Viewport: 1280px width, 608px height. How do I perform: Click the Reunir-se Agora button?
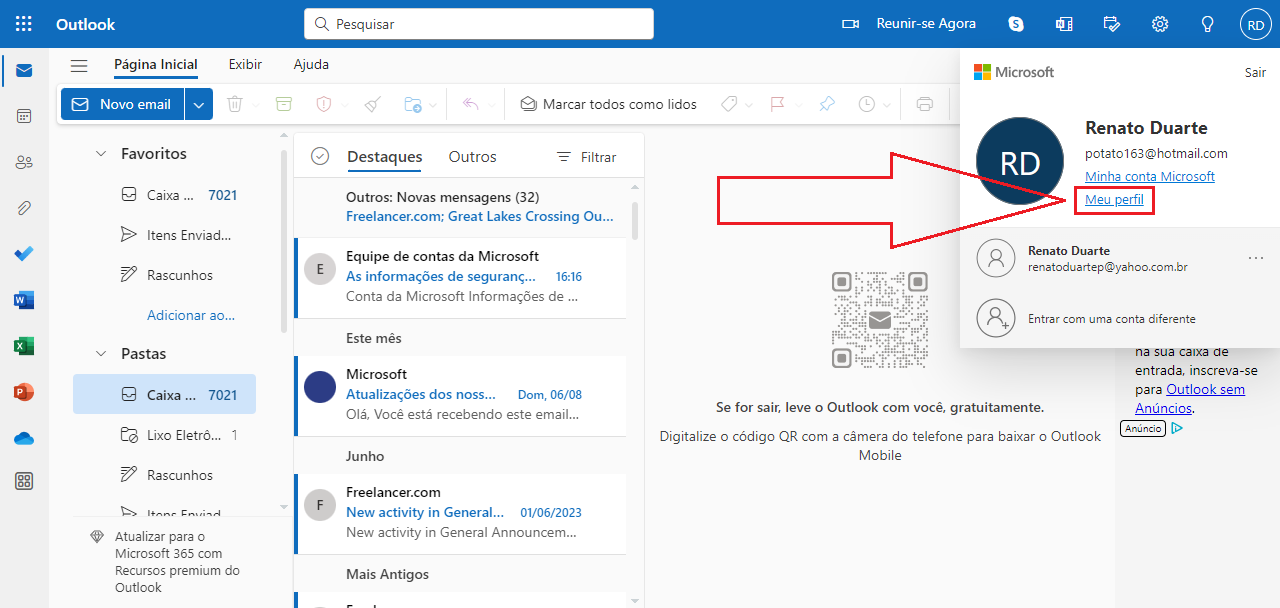909,24
